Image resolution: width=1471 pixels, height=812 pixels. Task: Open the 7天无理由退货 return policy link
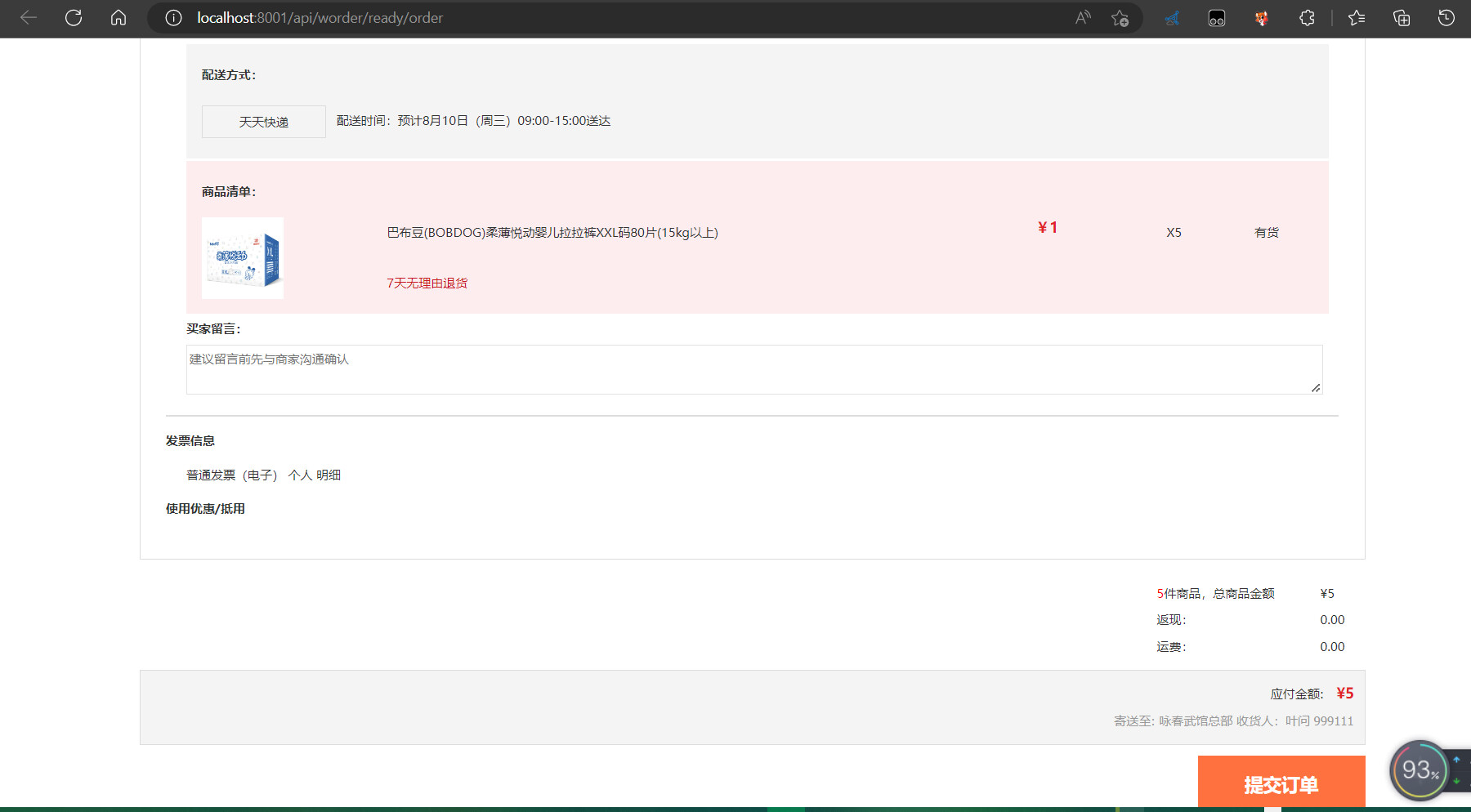[x=427, y=283]
